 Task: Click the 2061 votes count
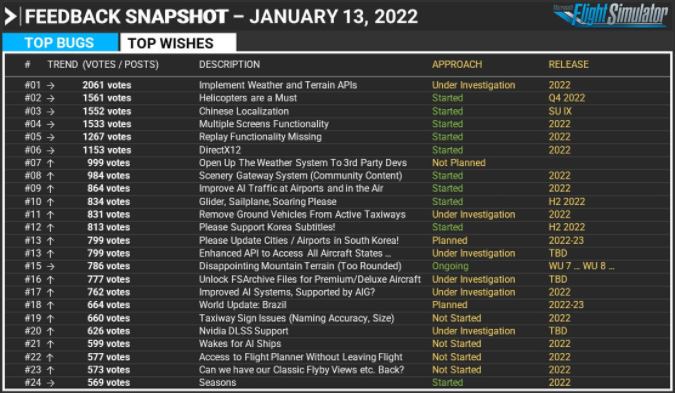pos(107,85)
